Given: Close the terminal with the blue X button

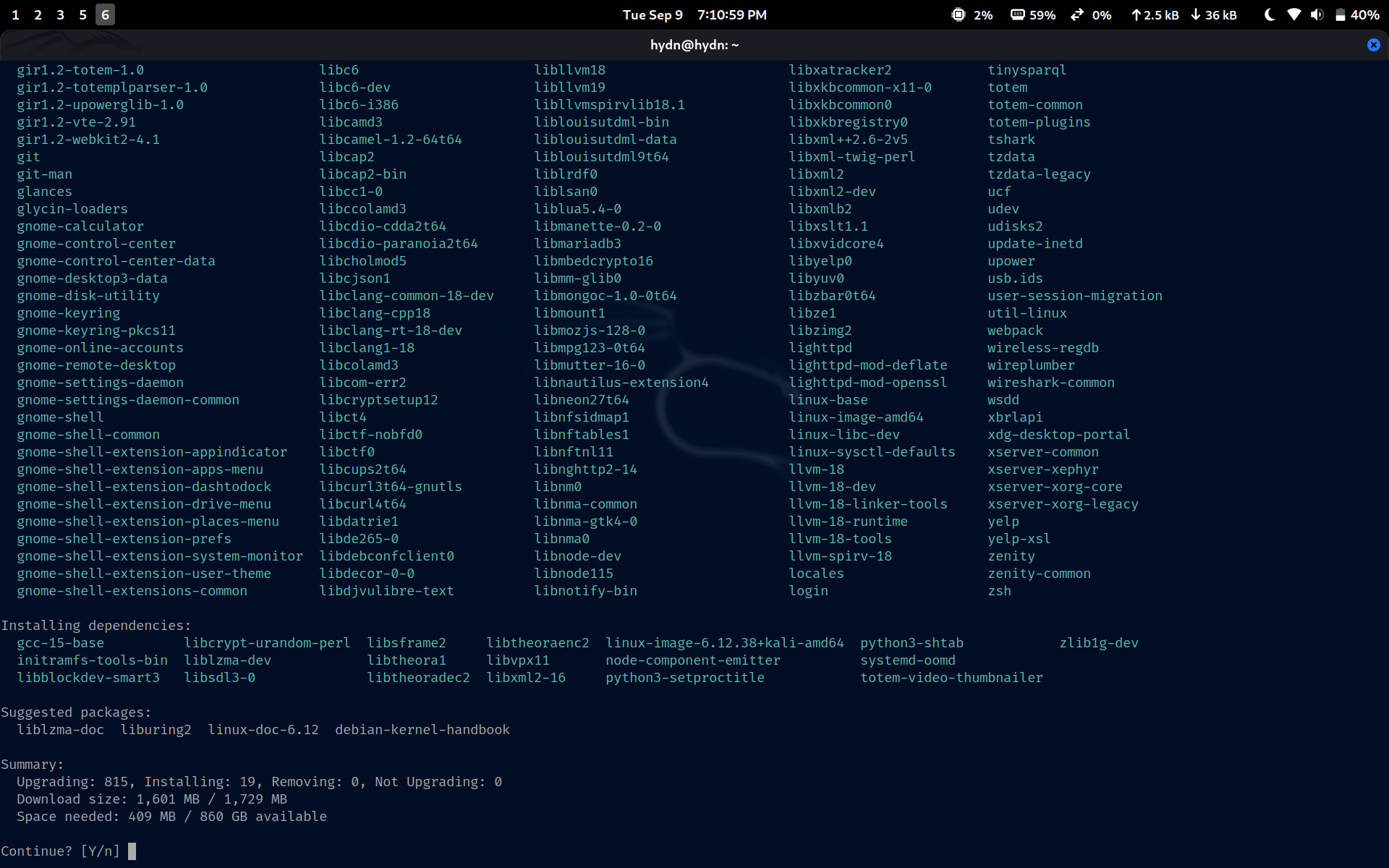Looking at the screenshot, I should point(1373,45).
